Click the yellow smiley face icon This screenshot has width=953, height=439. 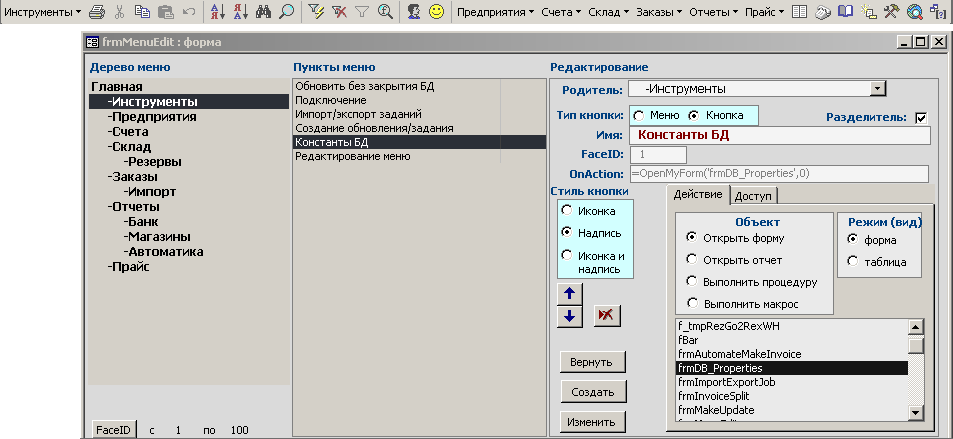pyautogui.click(x=436, y=12)
